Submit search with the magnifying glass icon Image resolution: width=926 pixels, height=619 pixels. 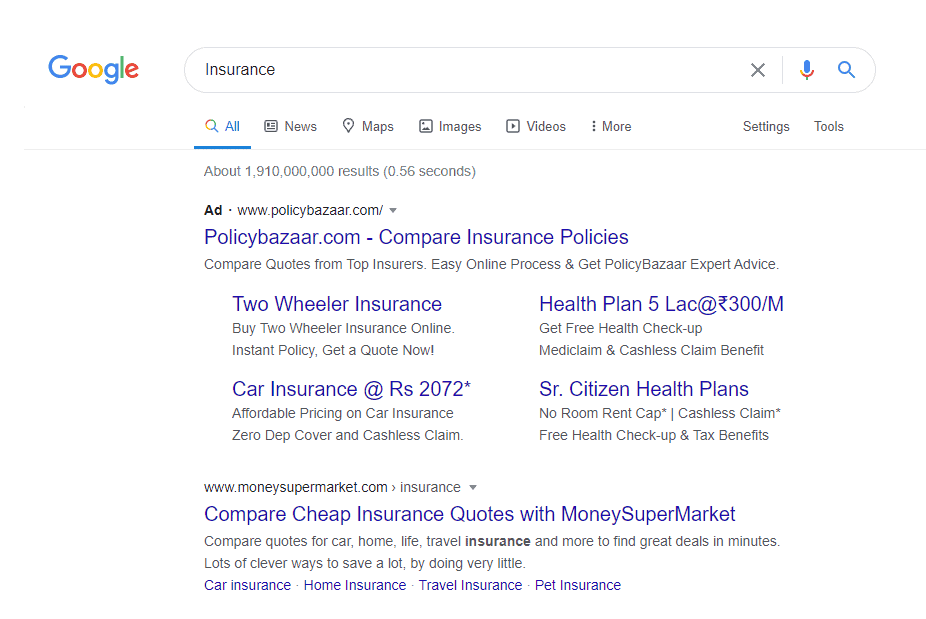point(846,70)
